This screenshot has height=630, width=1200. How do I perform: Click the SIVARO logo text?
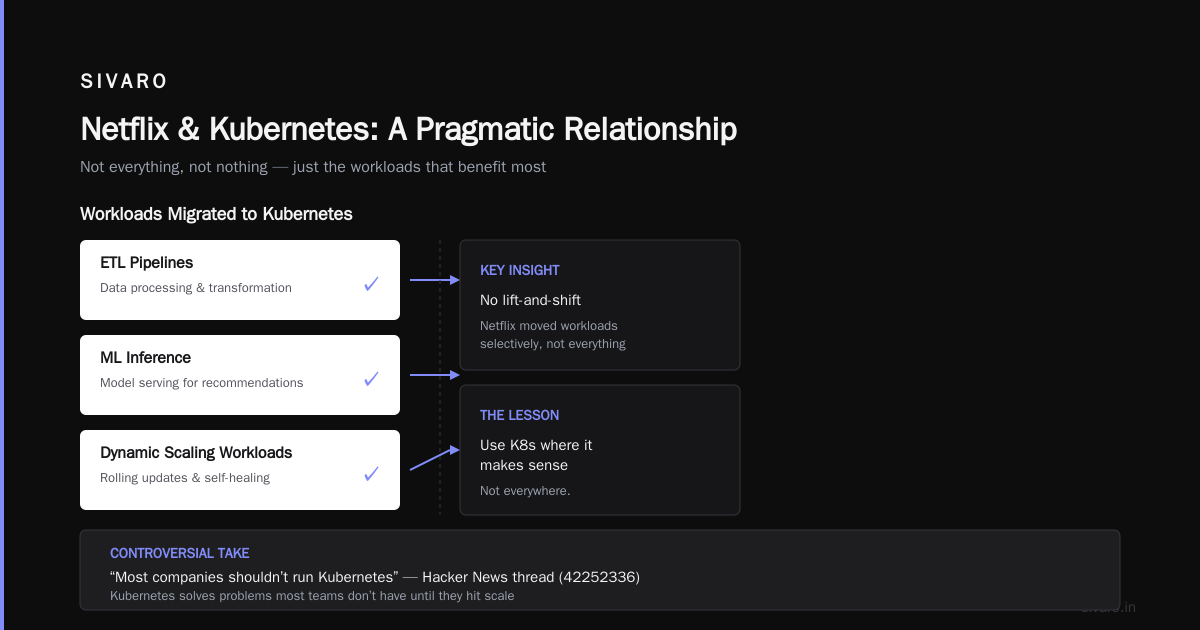point(124,81)
